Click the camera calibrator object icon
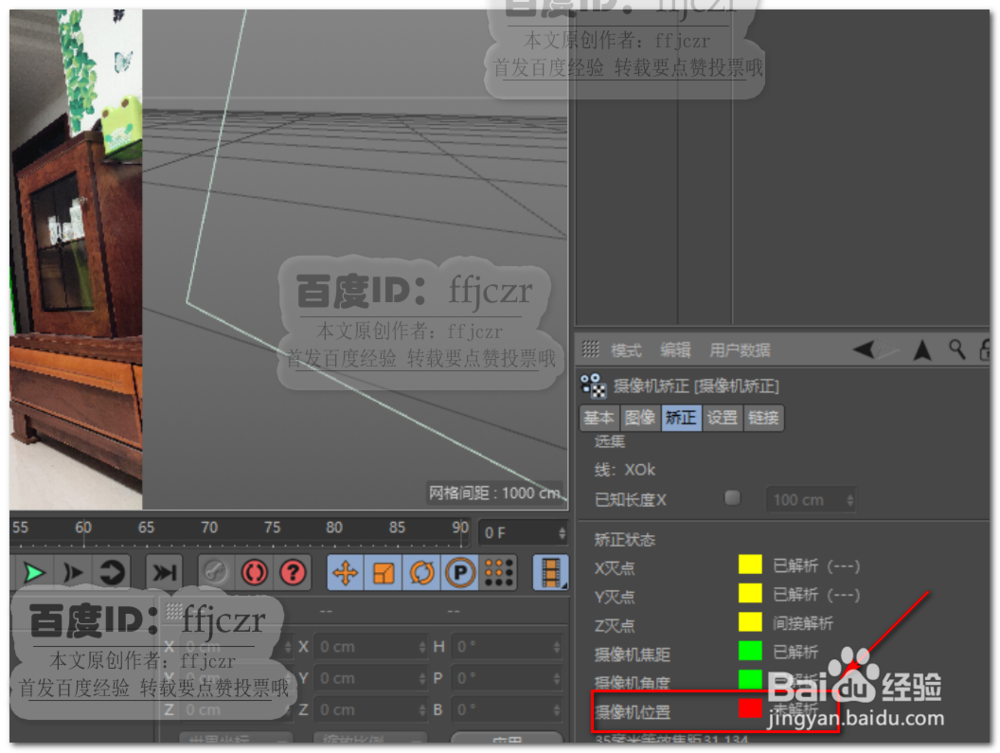The width and height of the screenshot is (1000, 753). point(593,386)
